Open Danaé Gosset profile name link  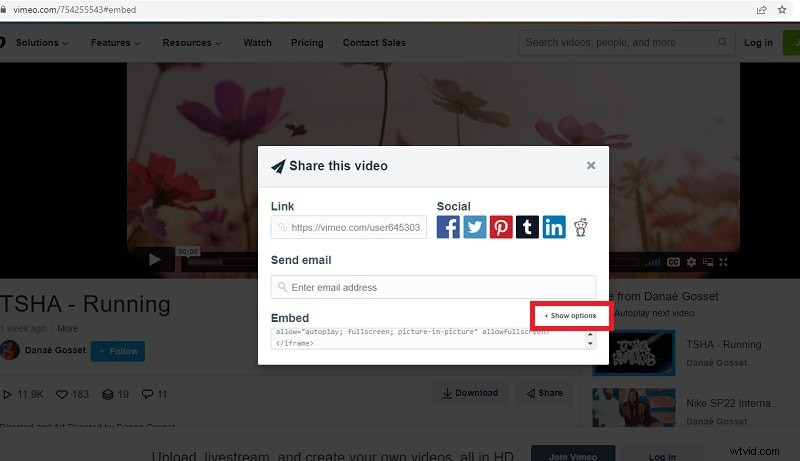coord(55,350)
